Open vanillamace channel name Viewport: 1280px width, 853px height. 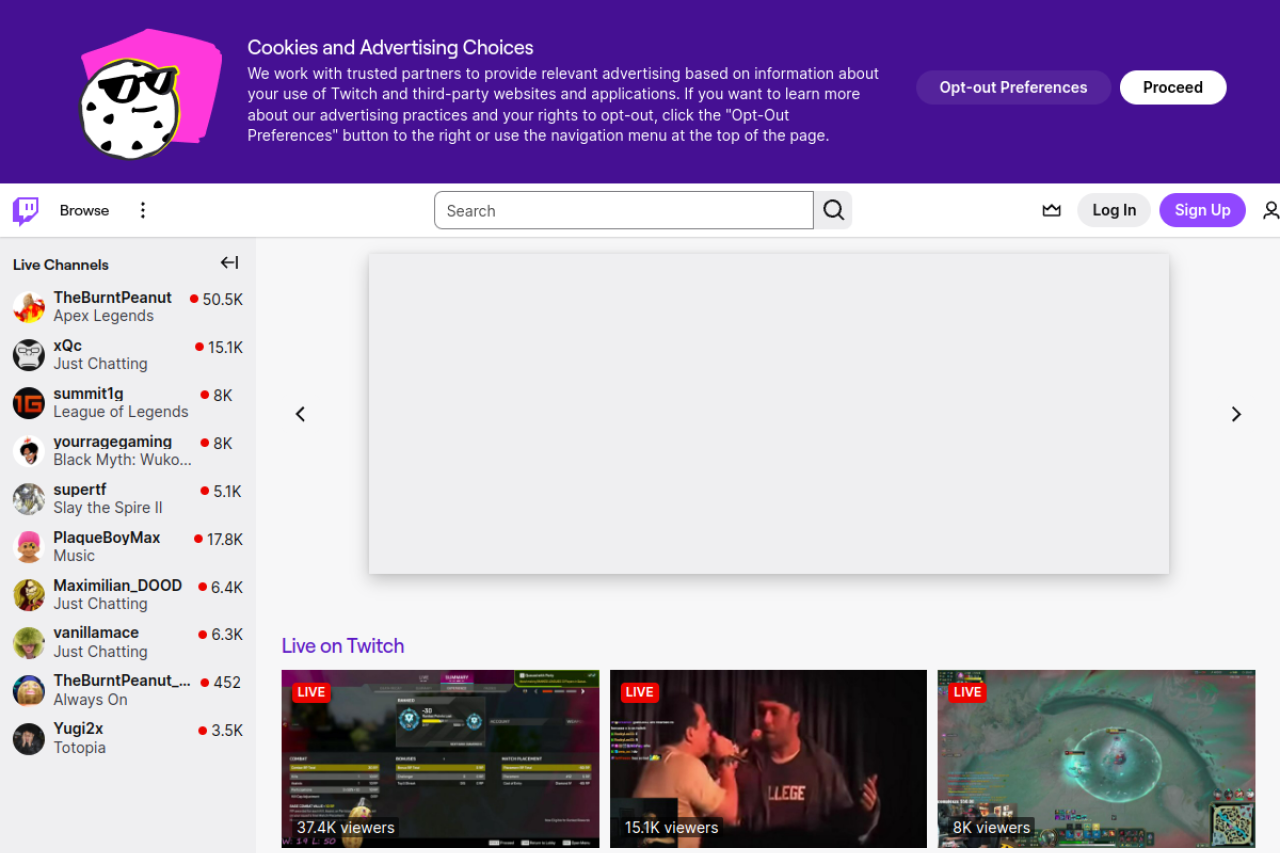coord(96,633)
